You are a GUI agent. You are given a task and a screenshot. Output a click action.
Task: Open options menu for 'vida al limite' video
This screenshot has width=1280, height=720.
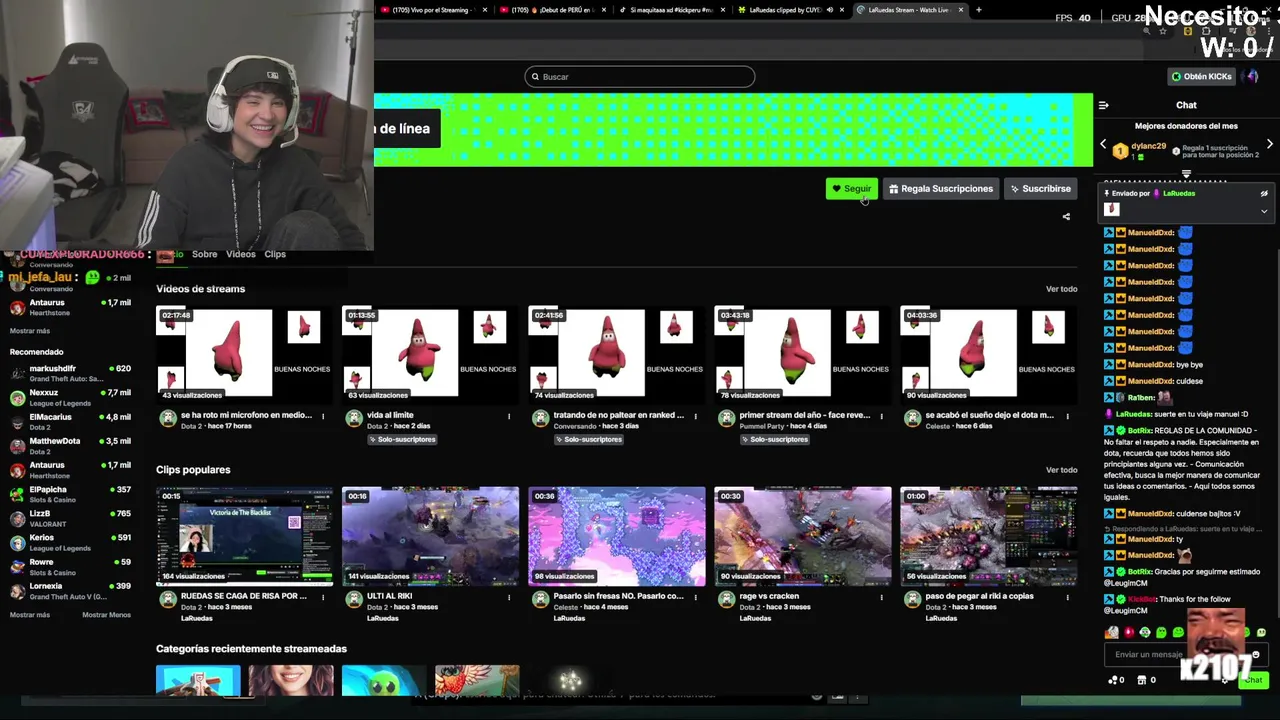coord(509,416)
